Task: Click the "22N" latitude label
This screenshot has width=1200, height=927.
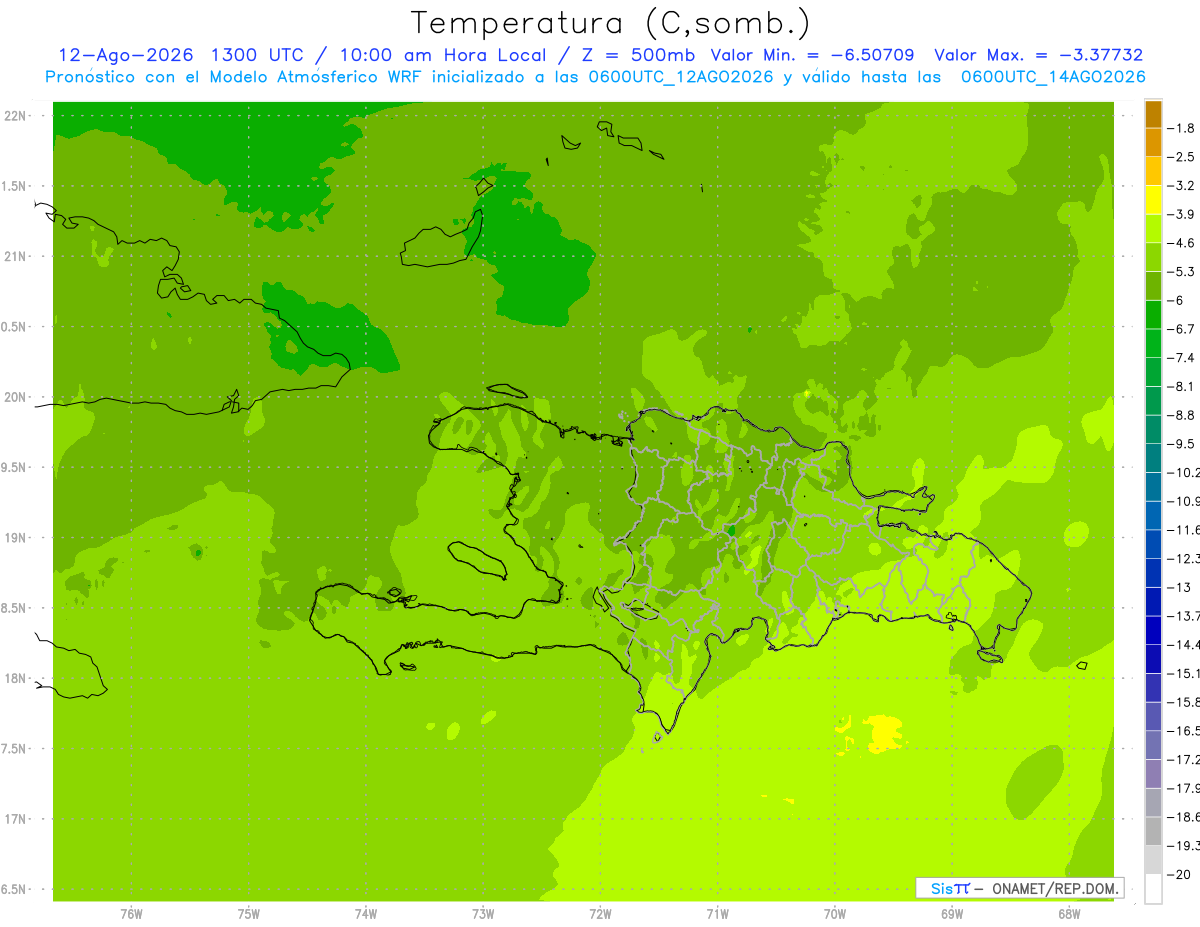Action: point(16,116)
